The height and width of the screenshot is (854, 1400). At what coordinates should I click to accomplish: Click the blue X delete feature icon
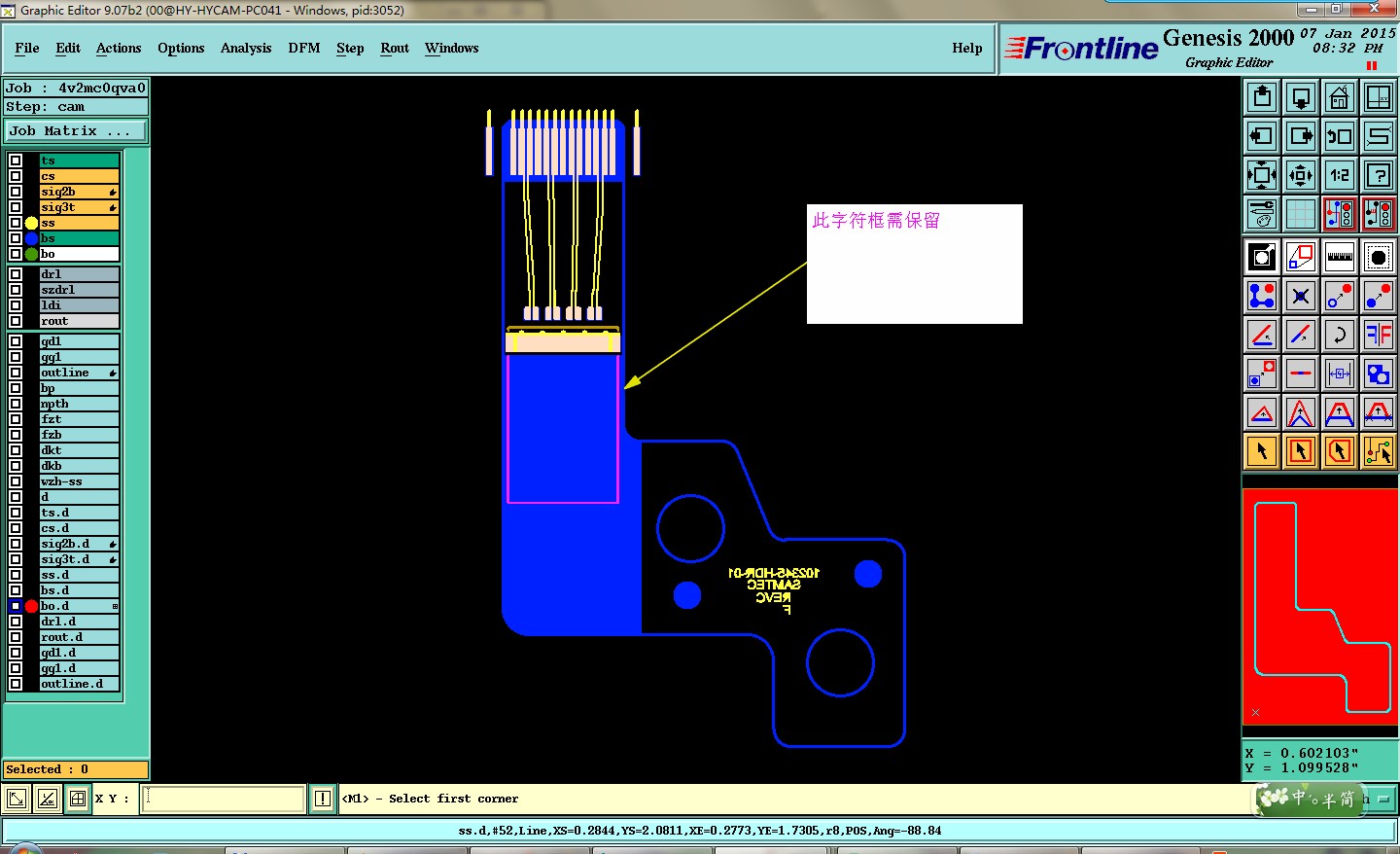pos(1301,296)
